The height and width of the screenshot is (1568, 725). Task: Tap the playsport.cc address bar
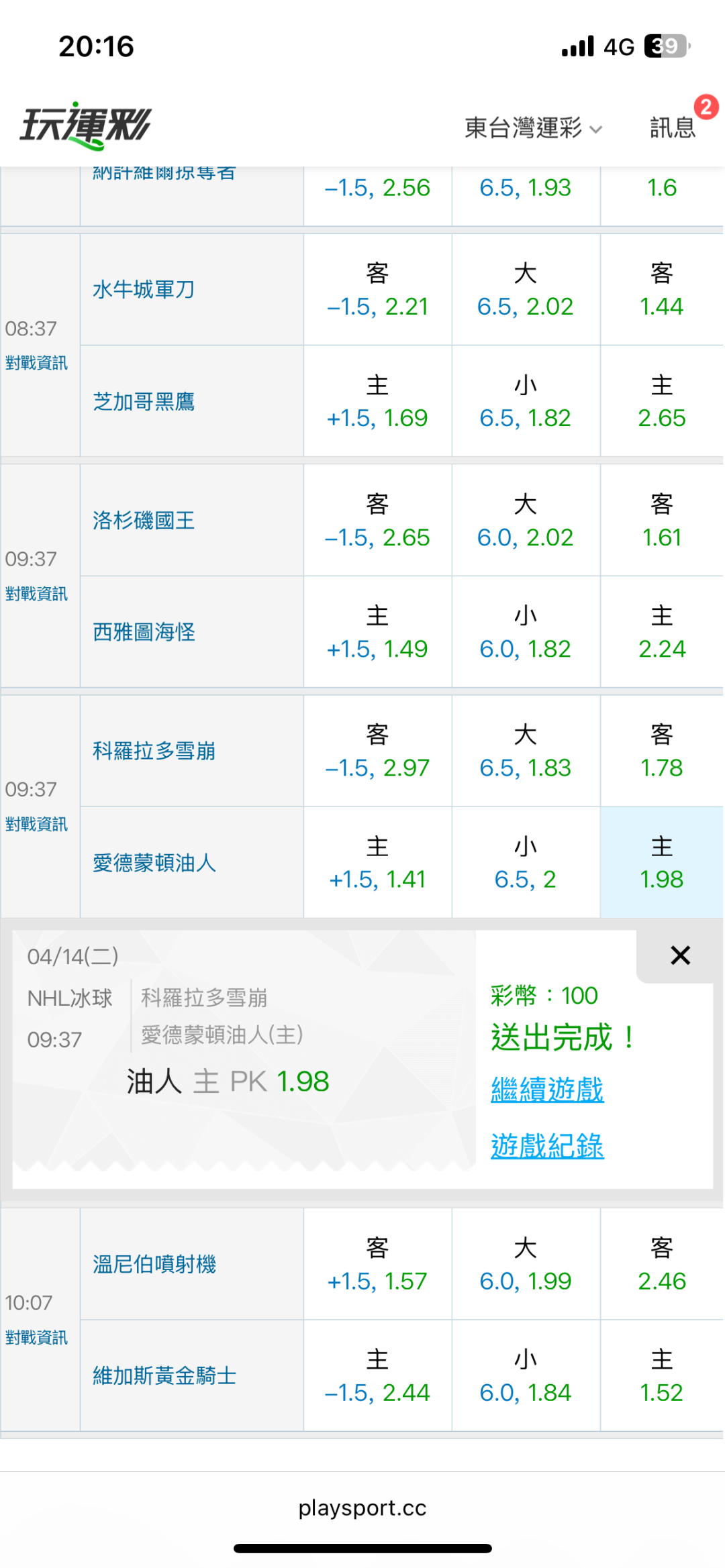point(362,1508)
